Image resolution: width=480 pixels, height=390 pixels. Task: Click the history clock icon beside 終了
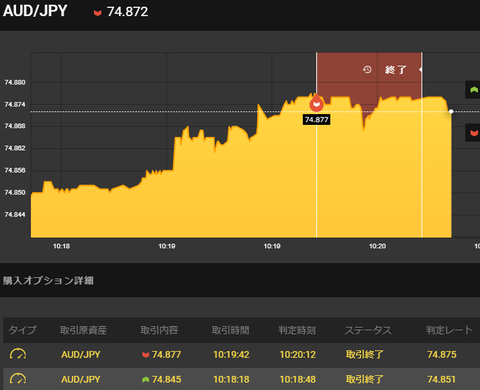pos(367,69)
